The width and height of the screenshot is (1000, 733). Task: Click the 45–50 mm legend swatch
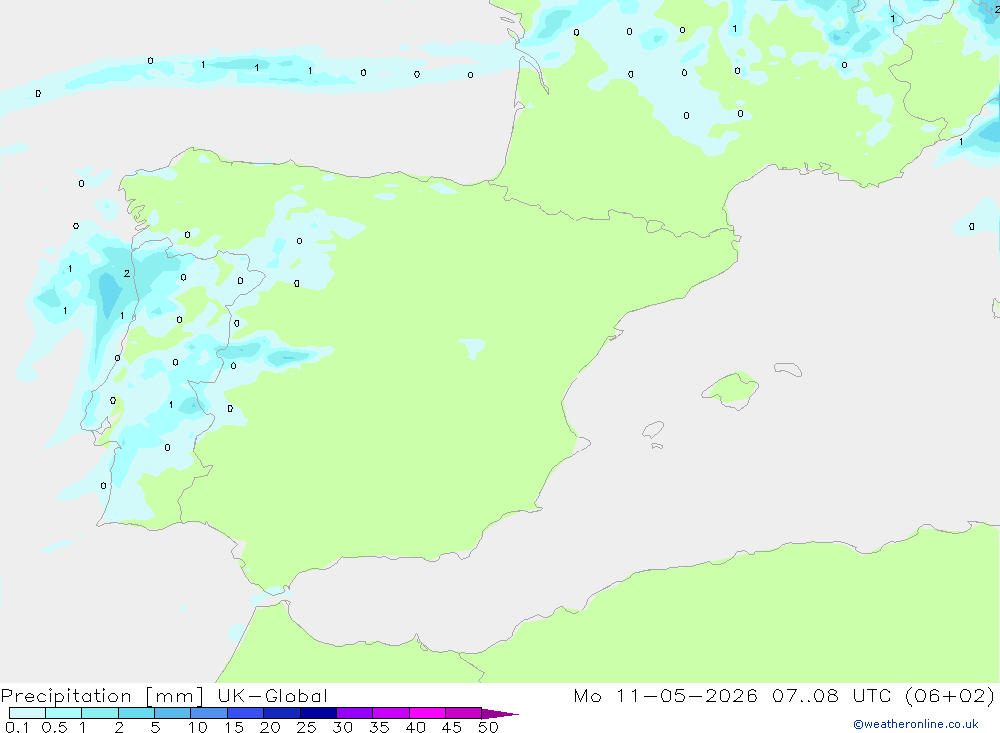(x=464, y=713)
